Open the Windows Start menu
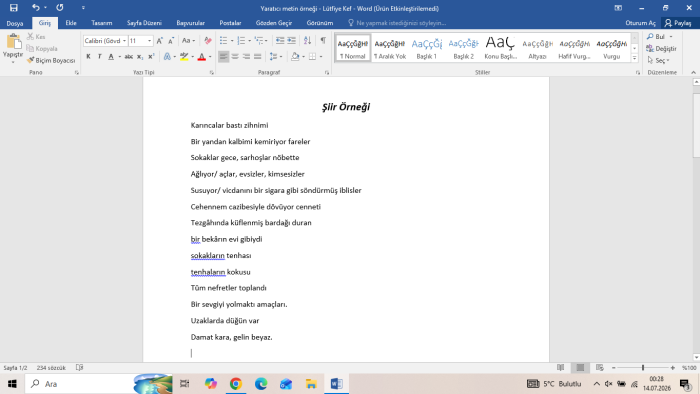 12,384
